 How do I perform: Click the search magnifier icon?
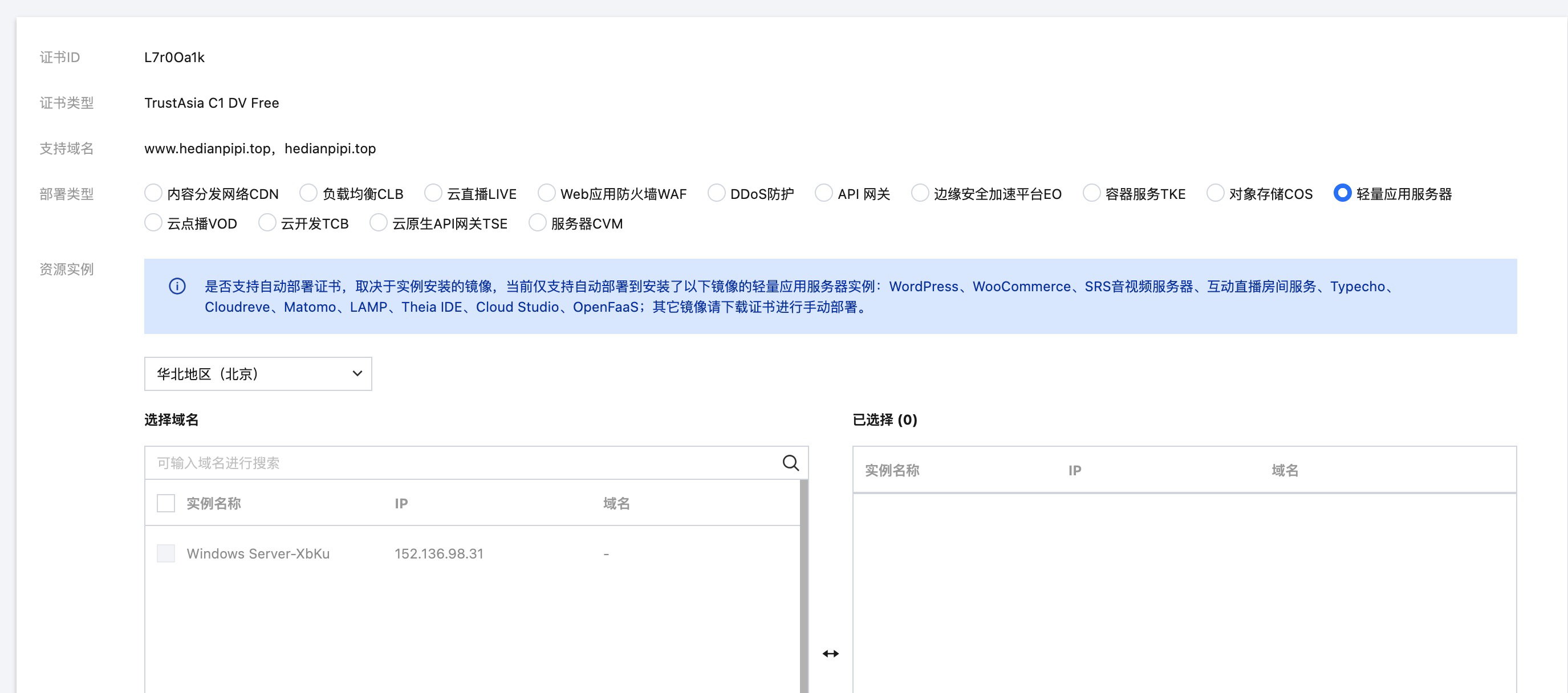[790, 463]
